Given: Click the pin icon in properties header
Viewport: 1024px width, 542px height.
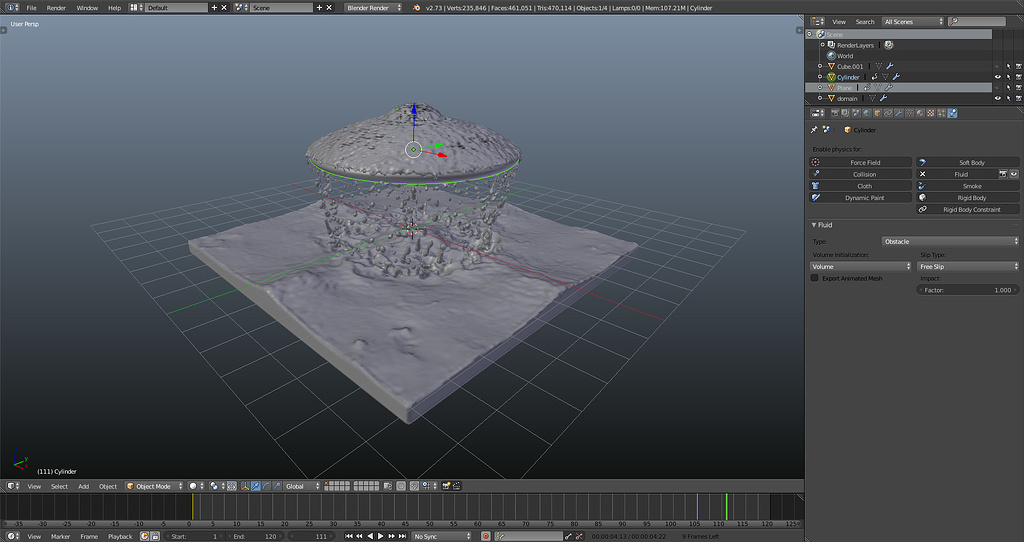Looking at the screenshot, I should pyautogui.click(x=814, y=130).
